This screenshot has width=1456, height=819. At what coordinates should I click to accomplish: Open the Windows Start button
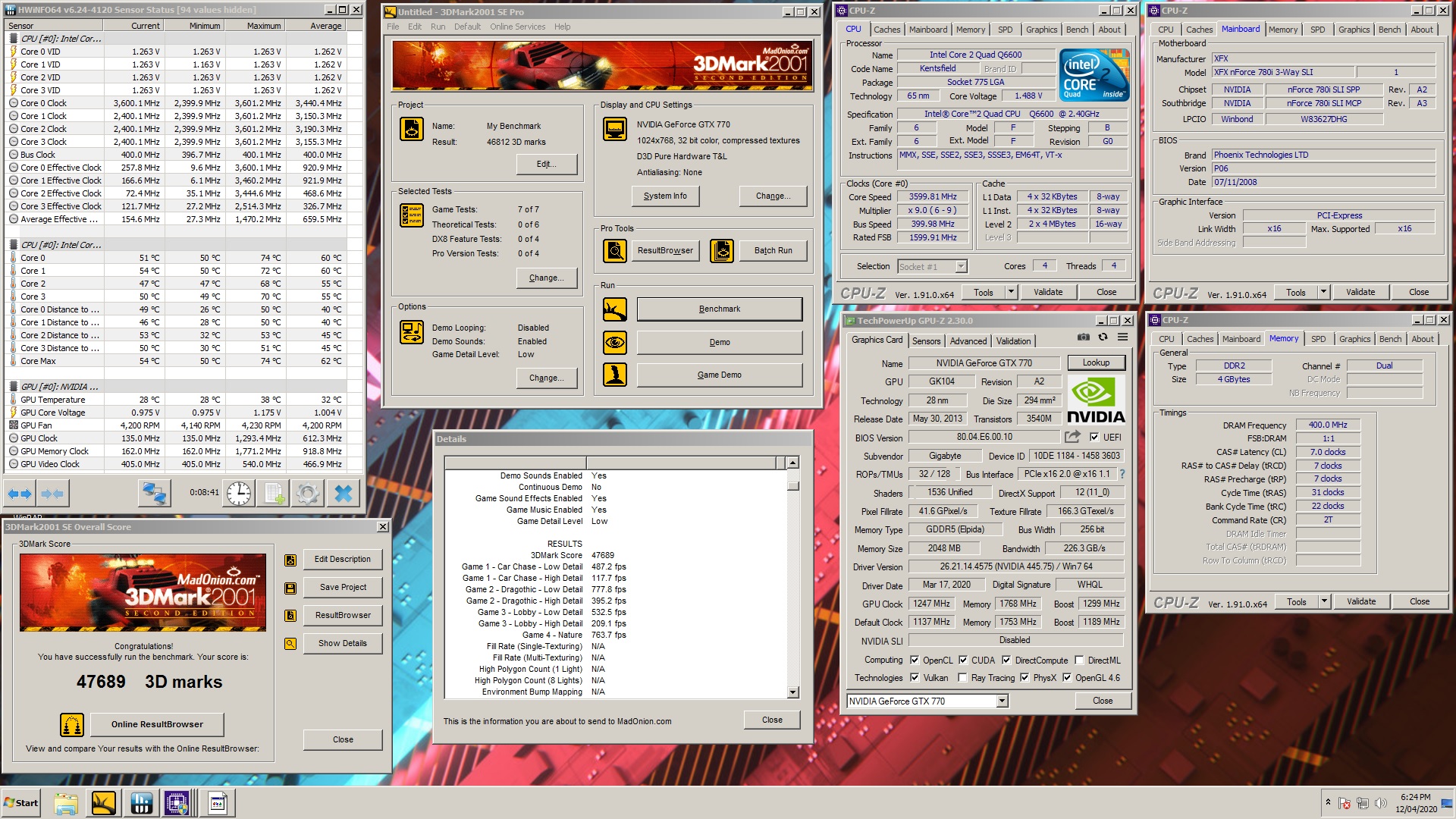(x=21, y=803)
